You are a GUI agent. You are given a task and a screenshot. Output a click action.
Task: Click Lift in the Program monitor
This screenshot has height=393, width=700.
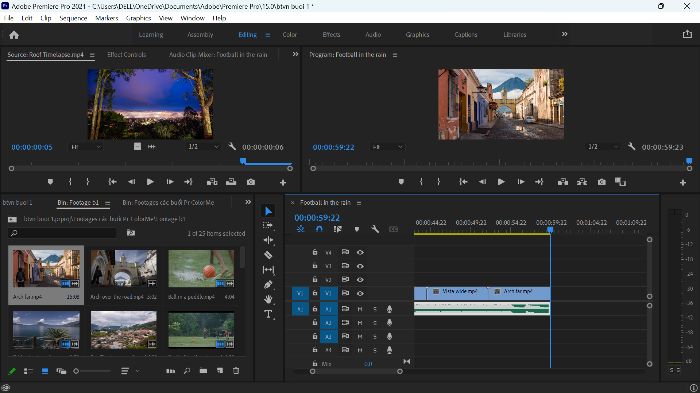[562, 182]
